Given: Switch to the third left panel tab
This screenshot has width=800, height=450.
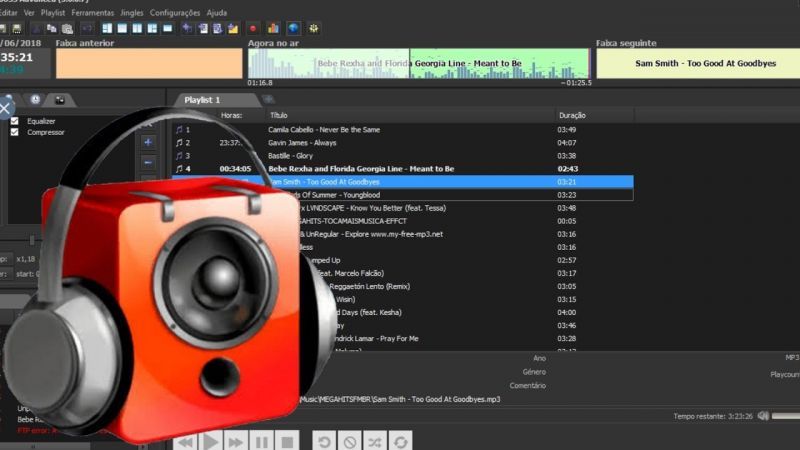Looking at the screenshot, I should pyautogui.click(x=60, y=100).
